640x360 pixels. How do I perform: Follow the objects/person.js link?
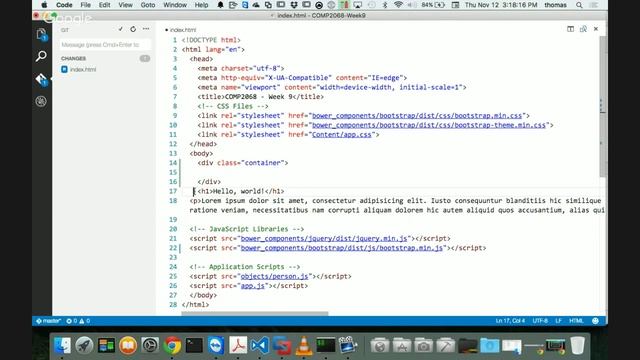(274, 276)
